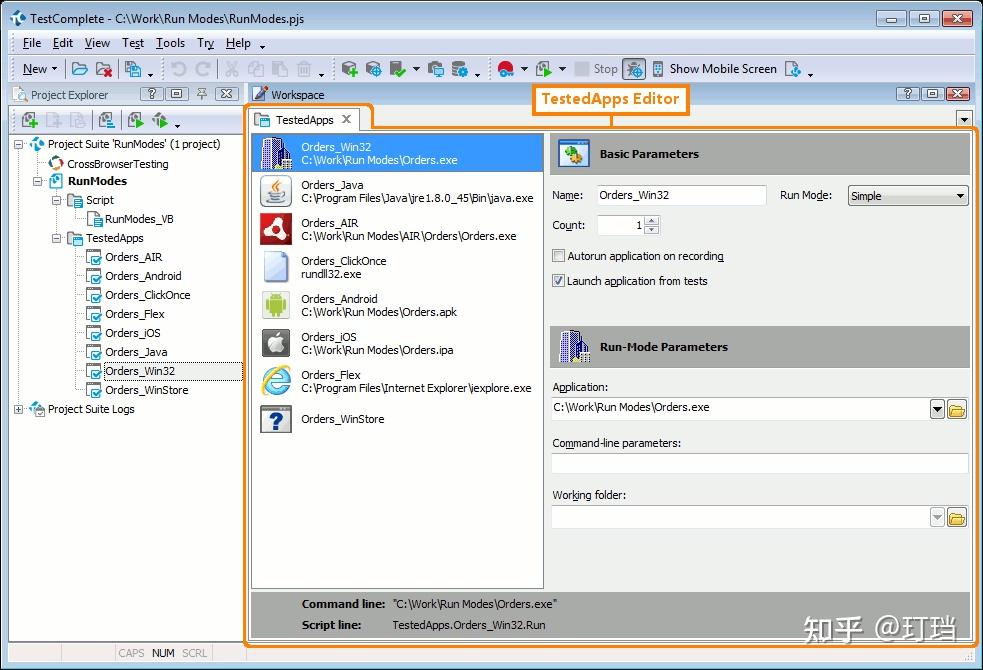Click the checkpoint icon with green checkmark
This screenshot has height=670, width=983.
[x=397, y=69]
